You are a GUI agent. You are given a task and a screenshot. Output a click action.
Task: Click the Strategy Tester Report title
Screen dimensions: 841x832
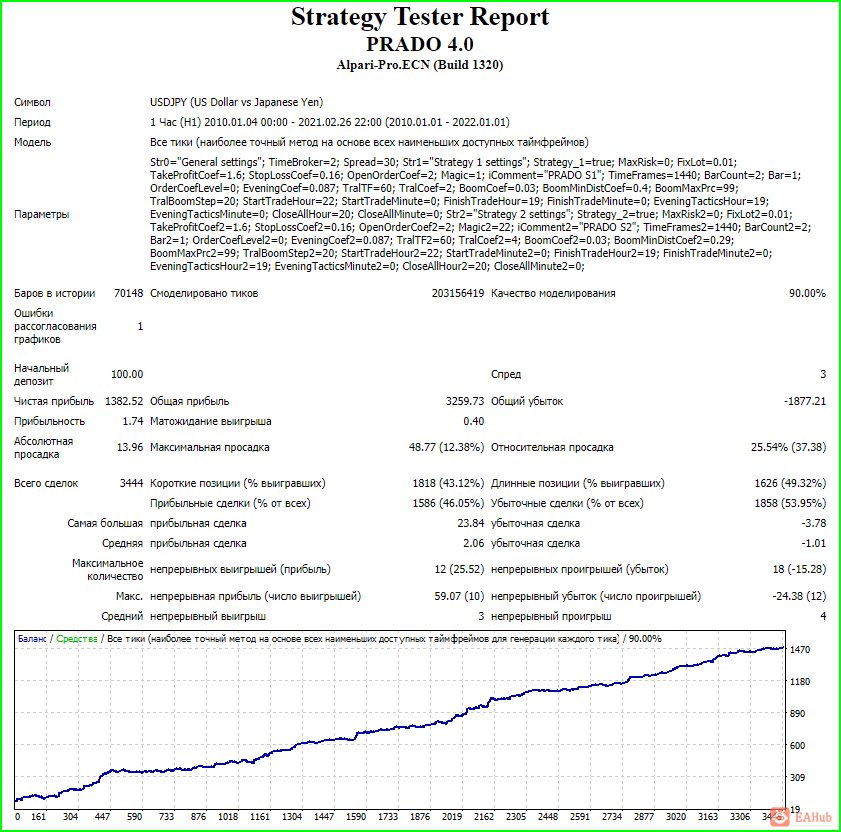[x=420, y=17]
